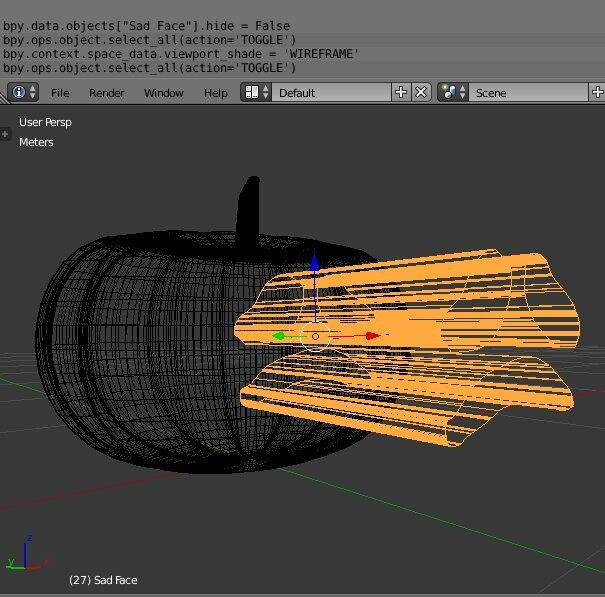Click the red X-axis manipulator arrow

[373, 336]
